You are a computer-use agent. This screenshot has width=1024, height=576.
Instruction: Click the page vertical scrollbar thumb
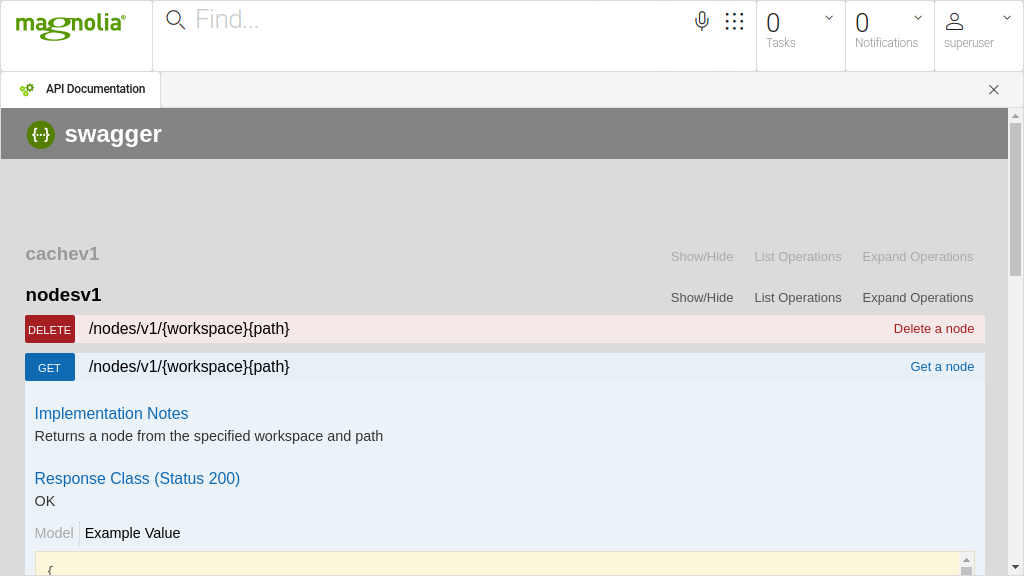(1015, 200)
